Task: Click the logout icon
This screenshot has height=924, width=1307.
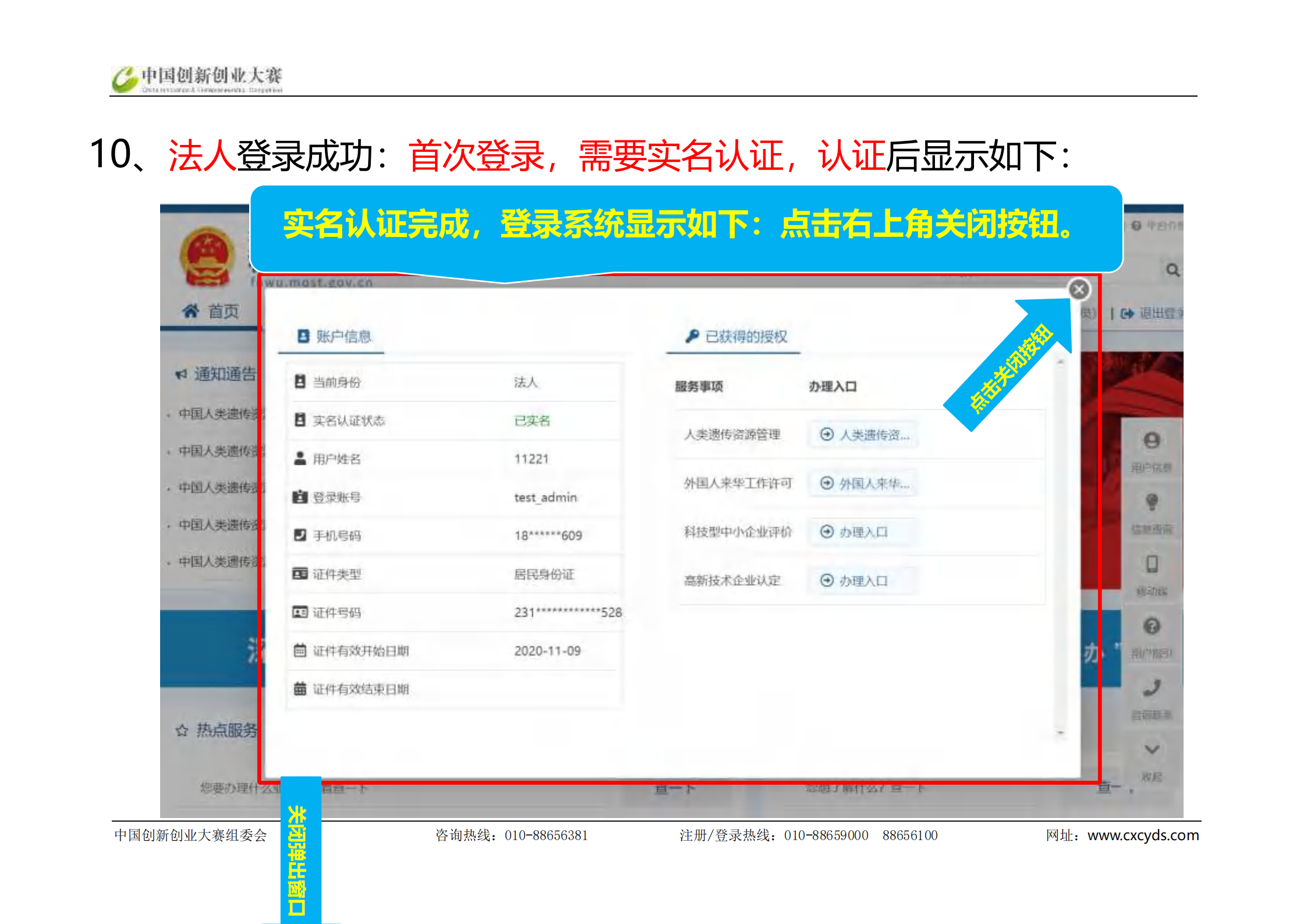Action: [1127, 313]
